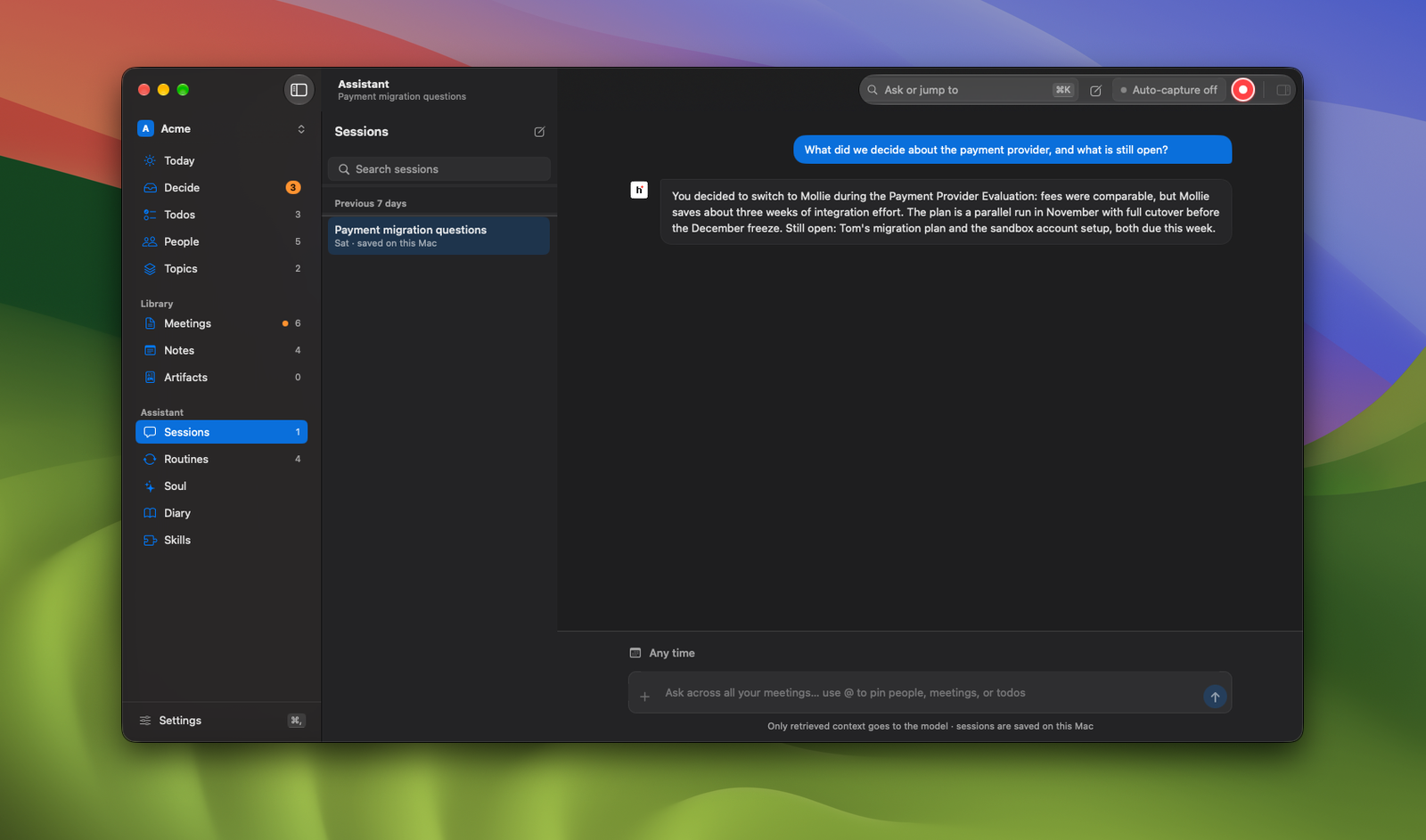Image resolution: width=1426 pixels, height=840 pixels.
Task: Click the green window zoom button
Action: (x=183, y=90)
